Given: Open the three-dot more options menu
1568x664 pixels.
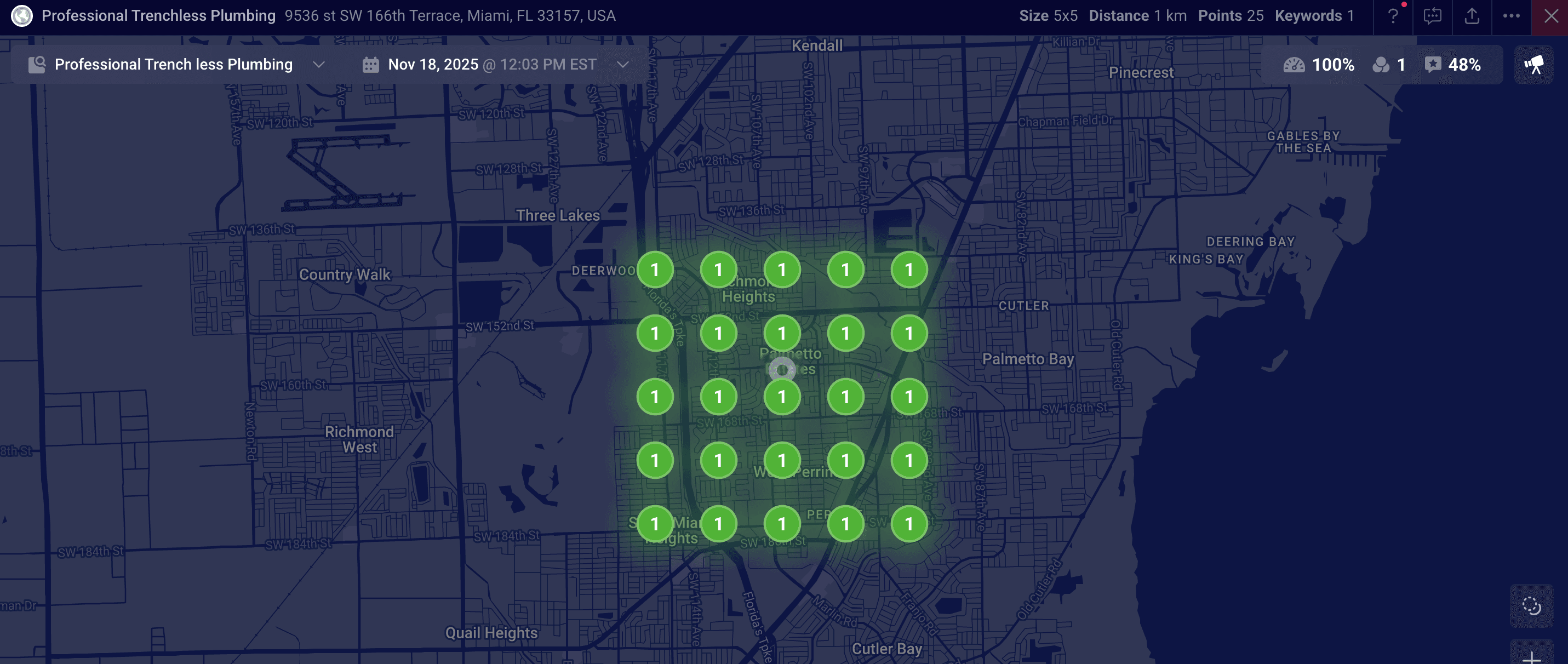Looking at the screenshot, I should pos(1512,16).
